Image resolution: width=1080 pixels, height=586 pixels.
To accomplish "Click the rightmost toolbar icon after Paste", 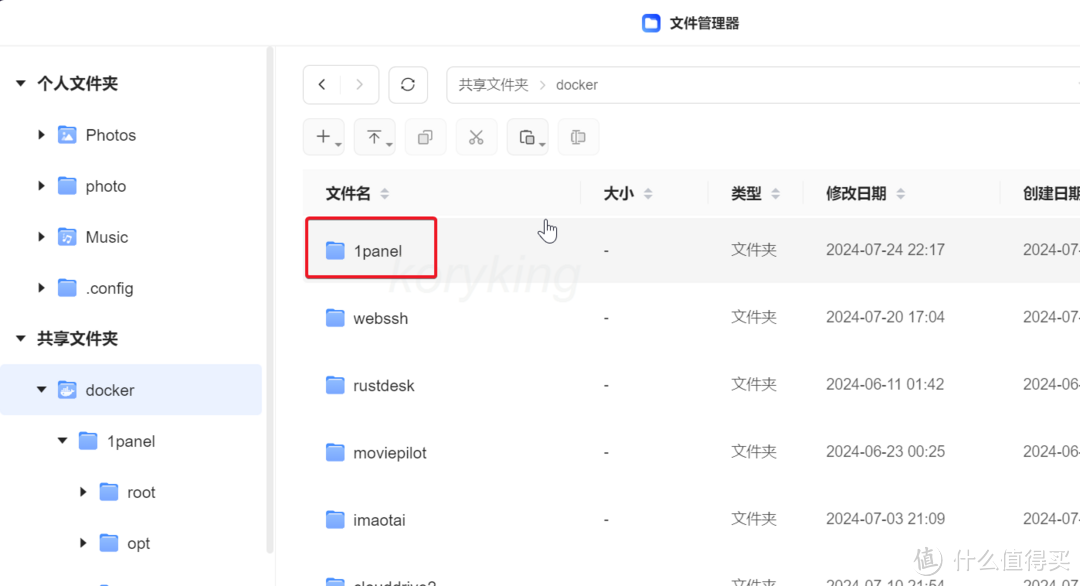I will click(578, 137).
